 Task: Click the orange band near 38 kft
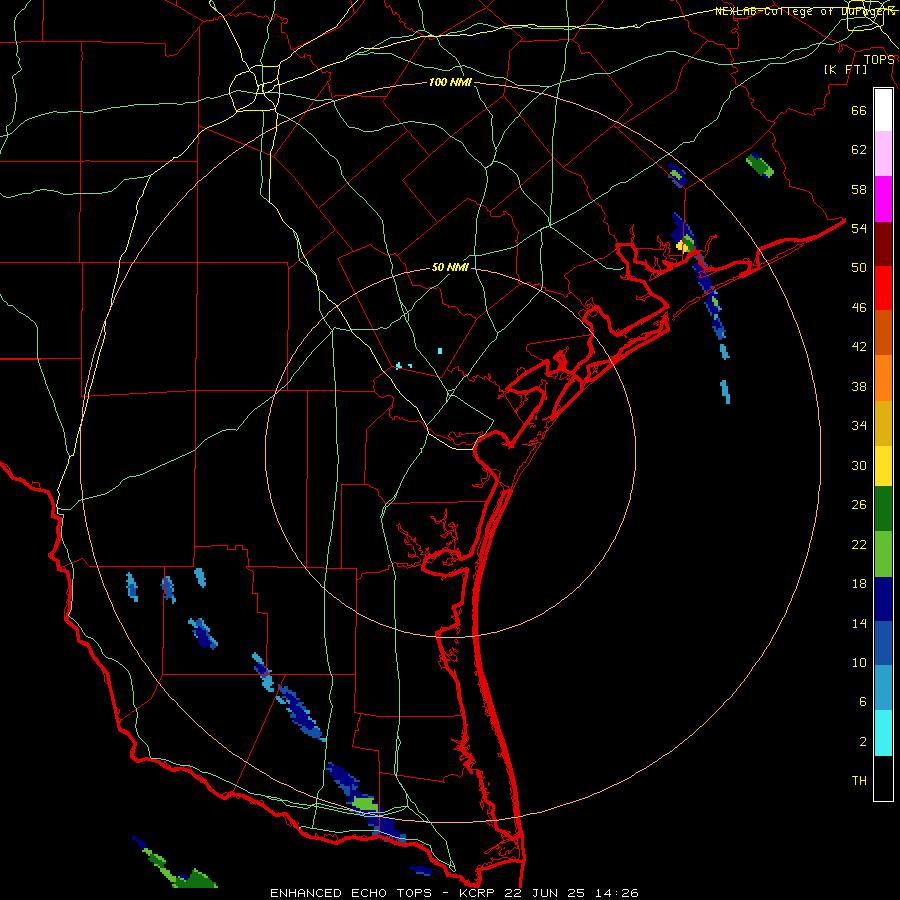pyautogui.click(x=883, y=378)
